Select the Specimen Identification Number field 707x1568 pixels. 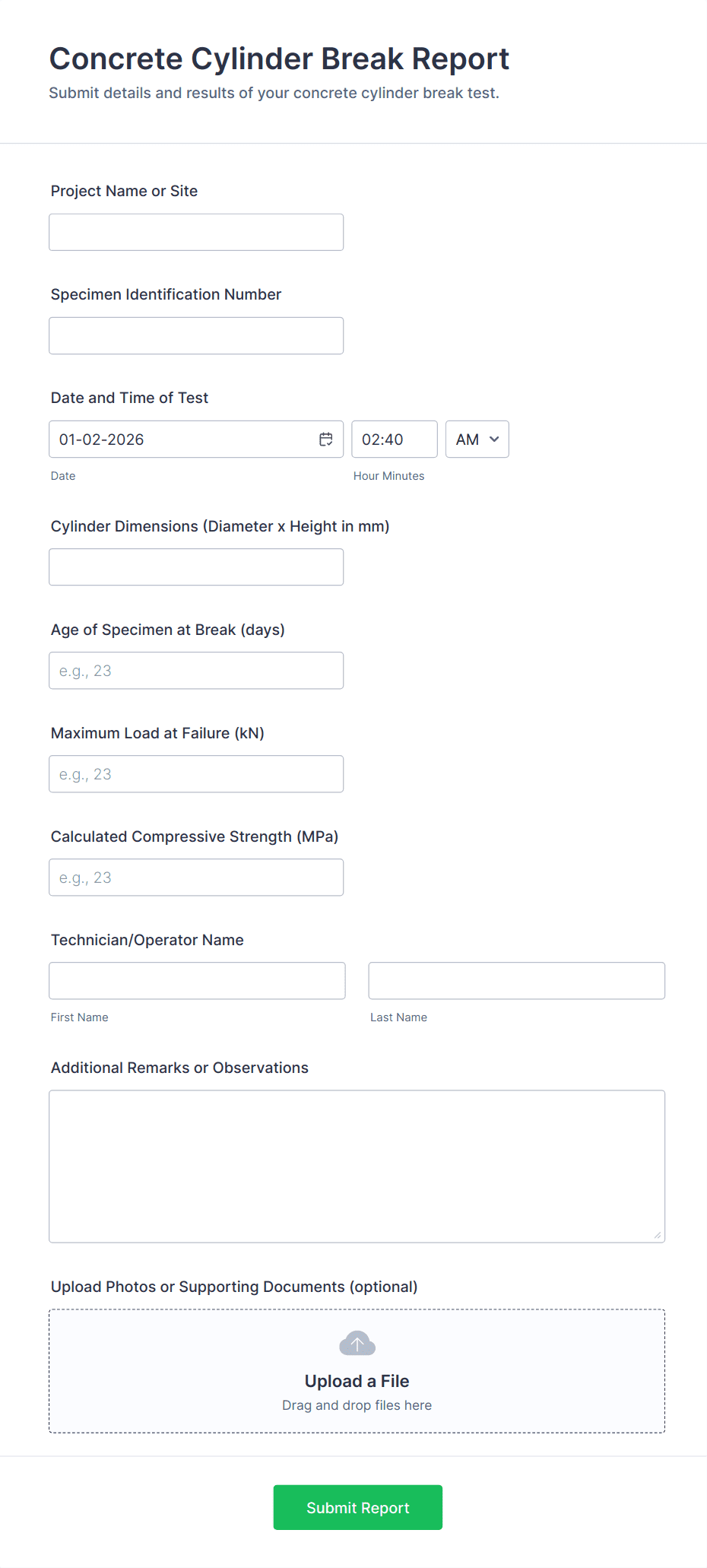[x=195, y=335]
